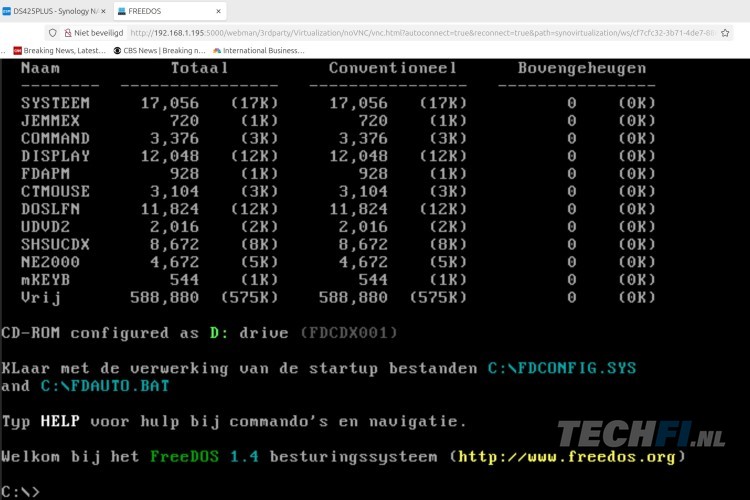Close the FREEDOS tab
This screenshot has width=750, height=500.
[x=219, y=11]
